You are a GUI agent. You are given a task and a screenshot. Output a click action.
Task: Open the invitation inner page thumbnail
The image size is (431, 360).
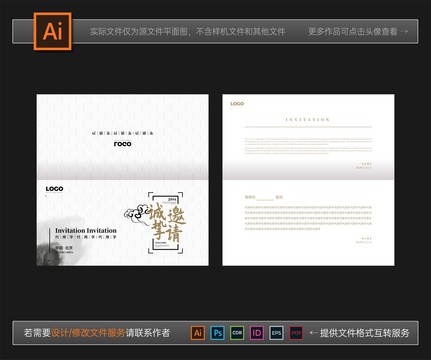308,180
